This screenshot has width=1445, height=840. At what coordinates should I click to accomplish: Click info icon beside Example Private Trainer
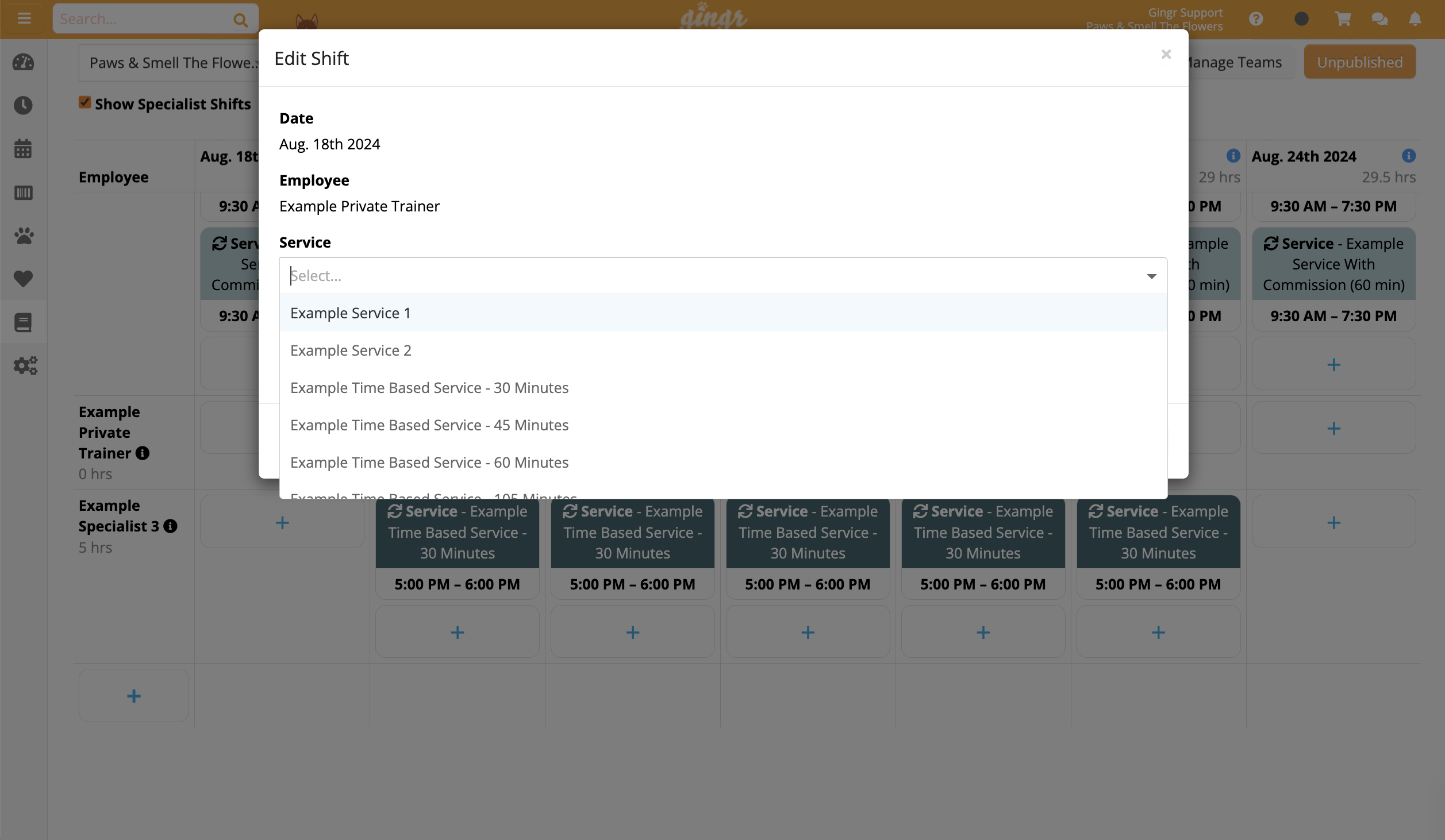pyautogui.click(x=143, y=453)
